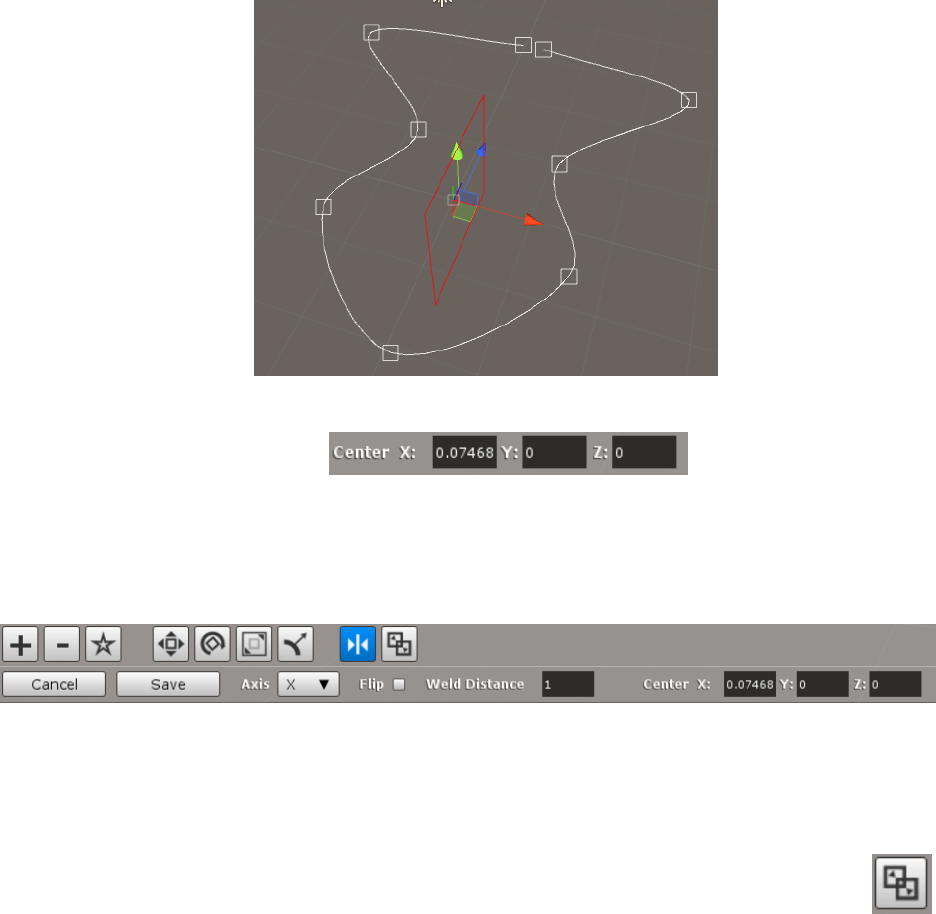Click the large overlapping squares icon at the bottom right
The width and height of the screenshot is (936, 914).
pos(901,882)
